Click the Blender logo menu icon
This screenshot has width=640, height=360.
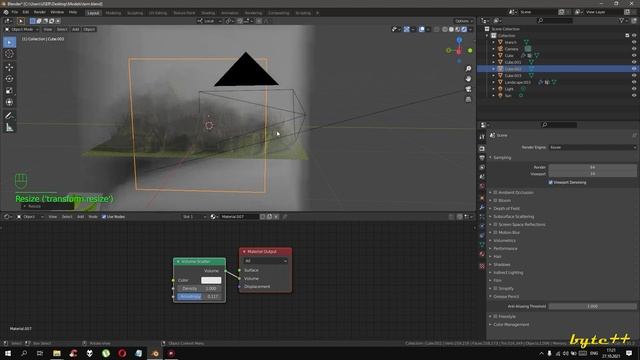tap(6, 12)
